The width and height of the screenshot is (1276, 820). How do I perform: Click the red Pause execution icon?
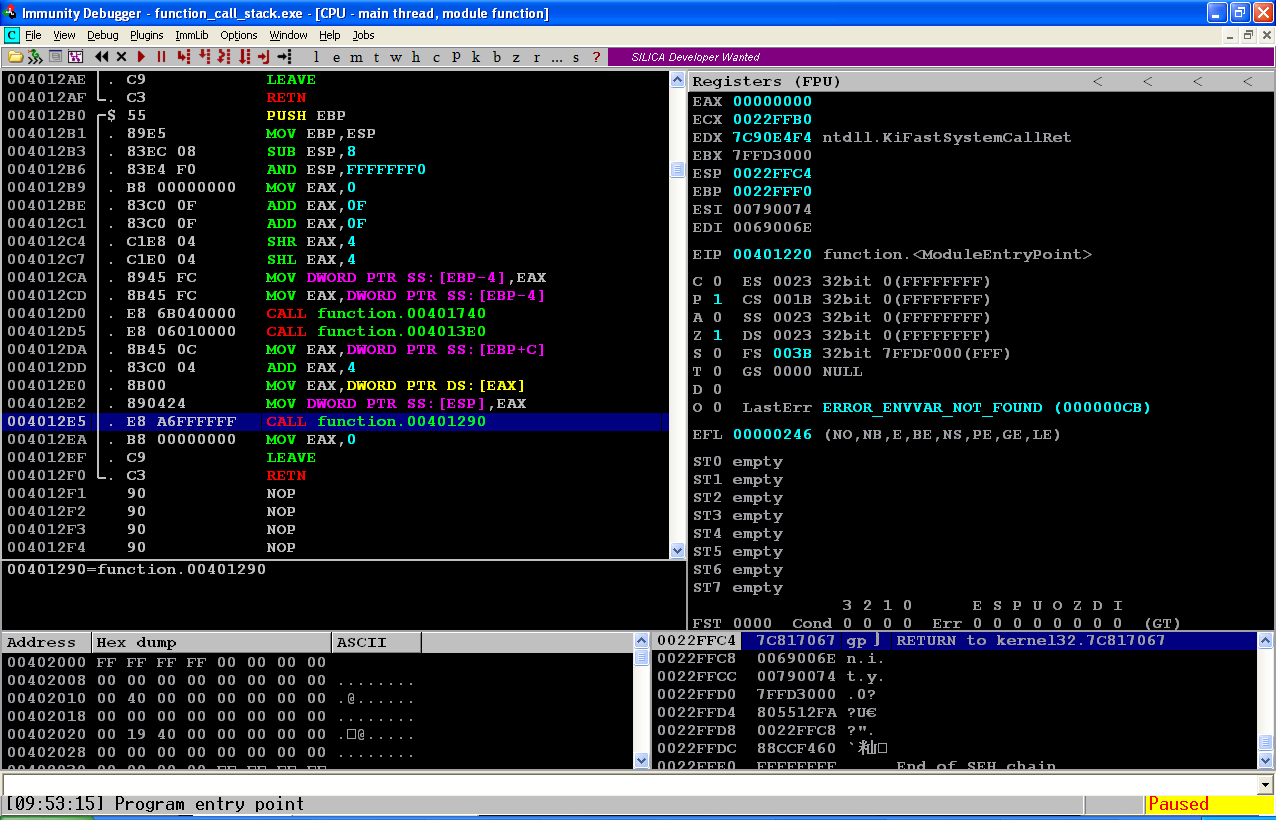161,57
